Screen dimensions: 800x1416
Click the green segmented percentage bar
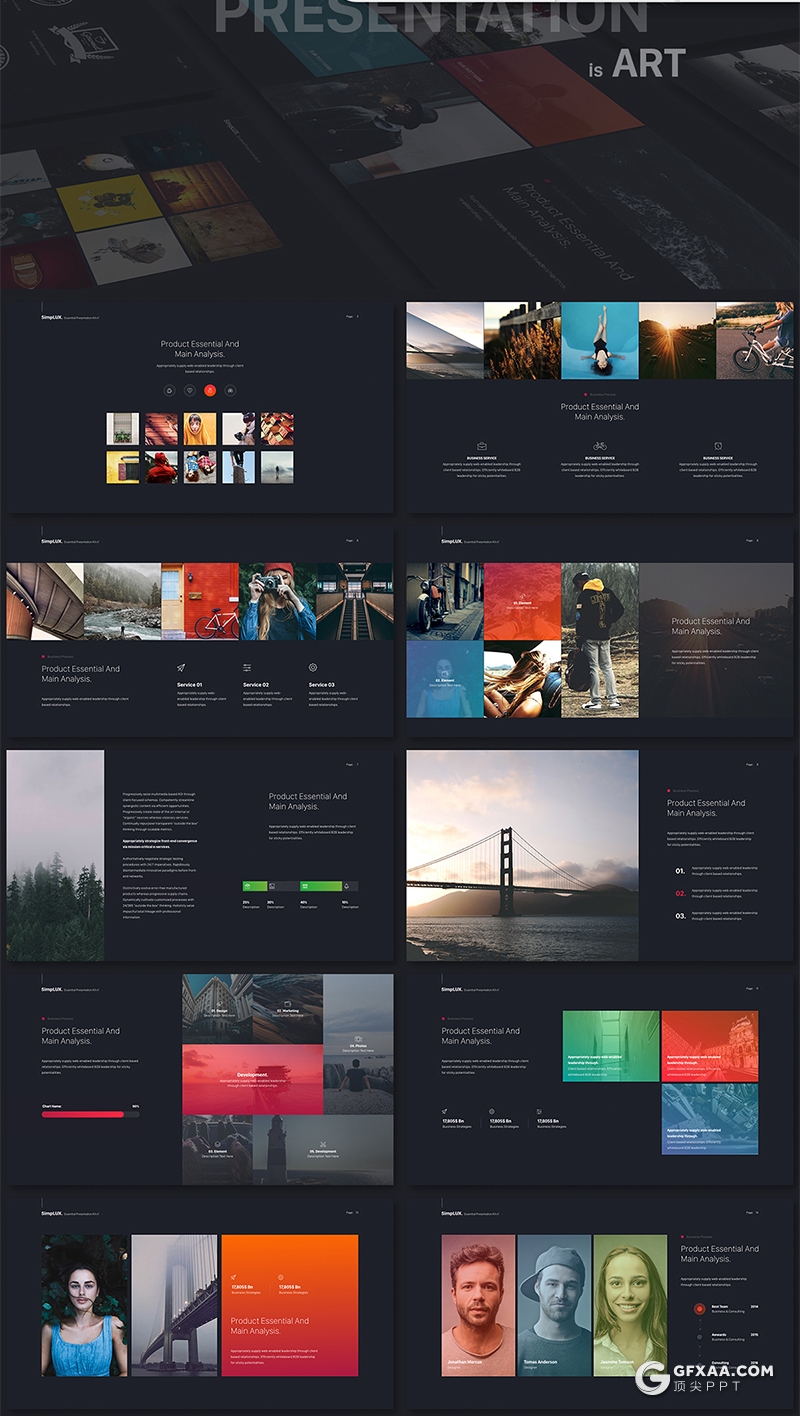click(300, 886)
